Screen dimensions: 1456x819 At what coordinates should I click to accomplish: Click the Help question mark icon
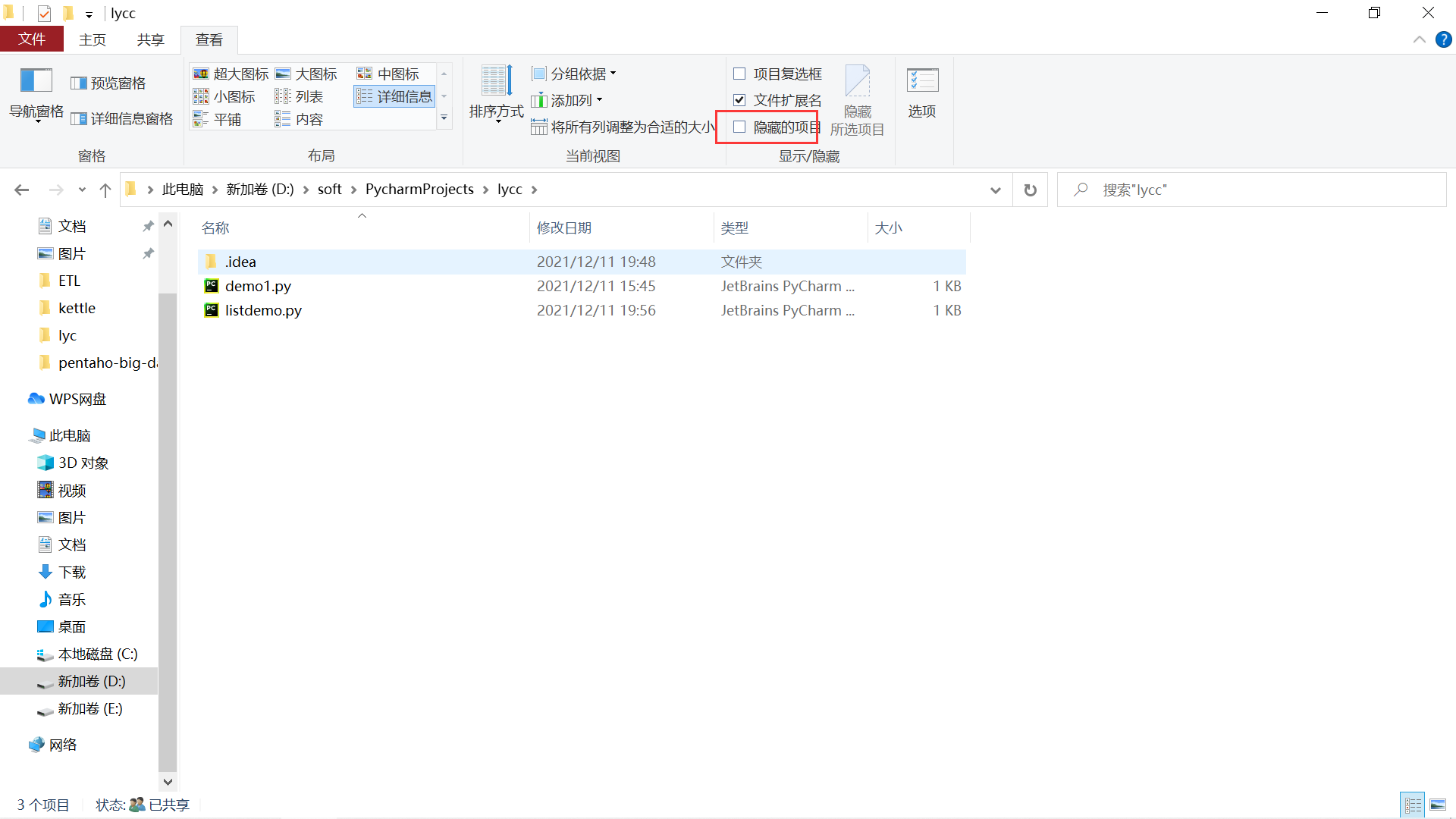(1443, 40)
